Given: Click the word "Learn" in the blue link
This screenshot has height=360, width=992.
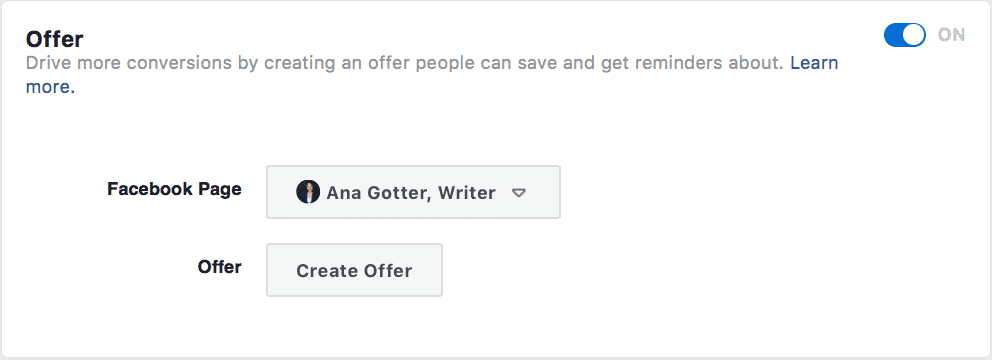Looking at the screenshot, I should coord(814,63).
